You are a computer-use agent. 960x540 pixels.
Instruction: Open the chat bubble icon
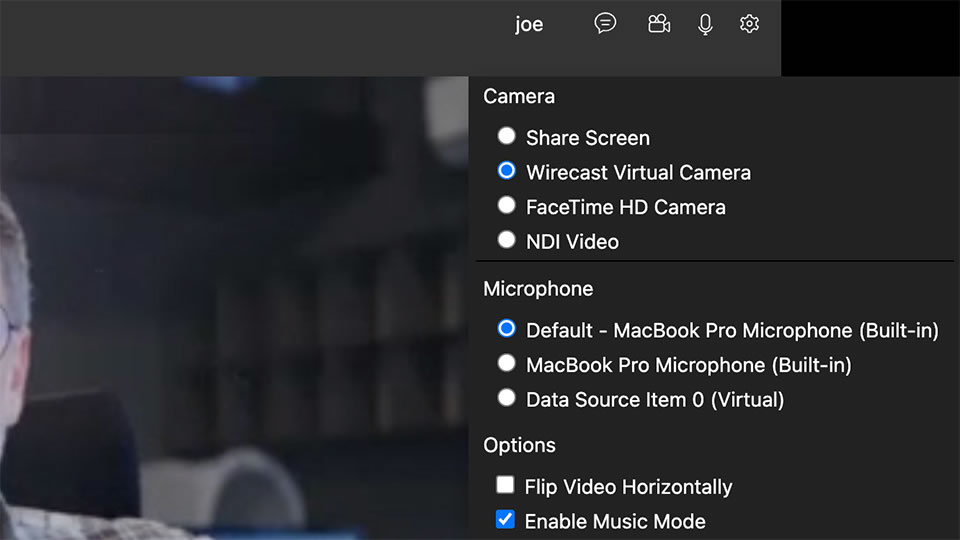point(605,24)
